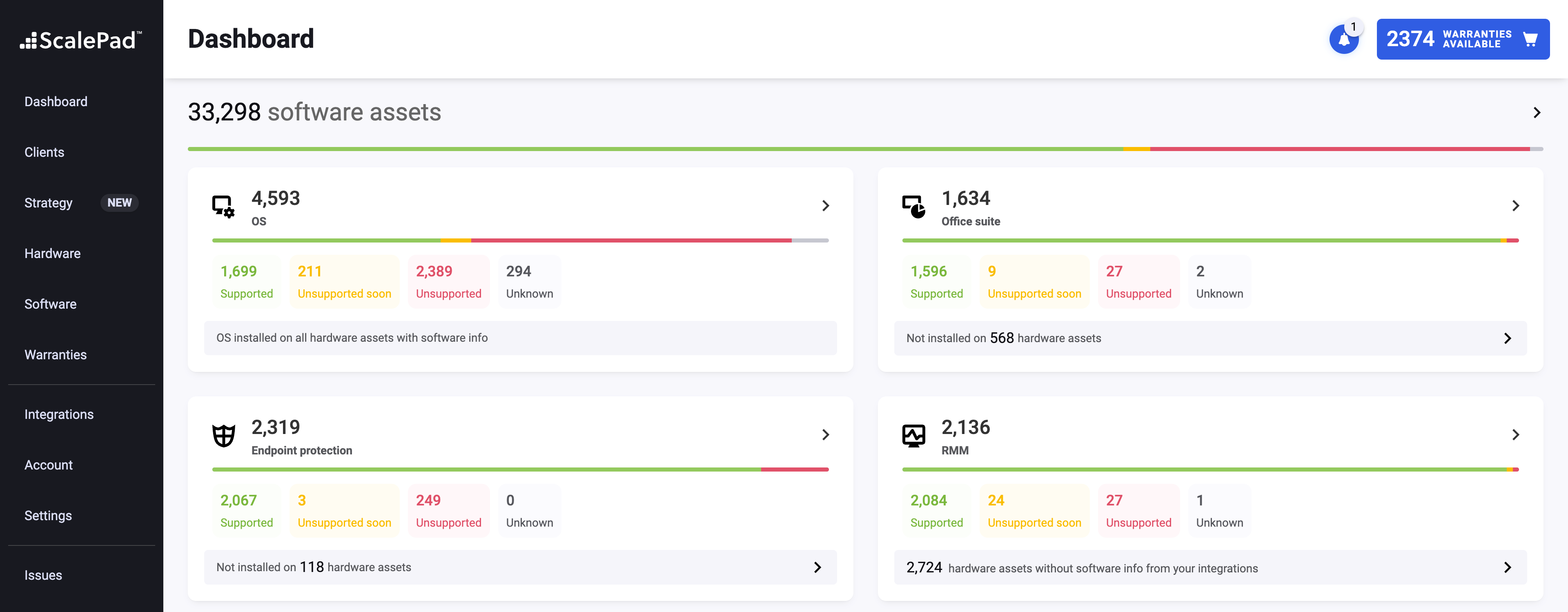Go to Integrations sidebar item
The height and width of the screenshot is (612, 1568).
59,414
